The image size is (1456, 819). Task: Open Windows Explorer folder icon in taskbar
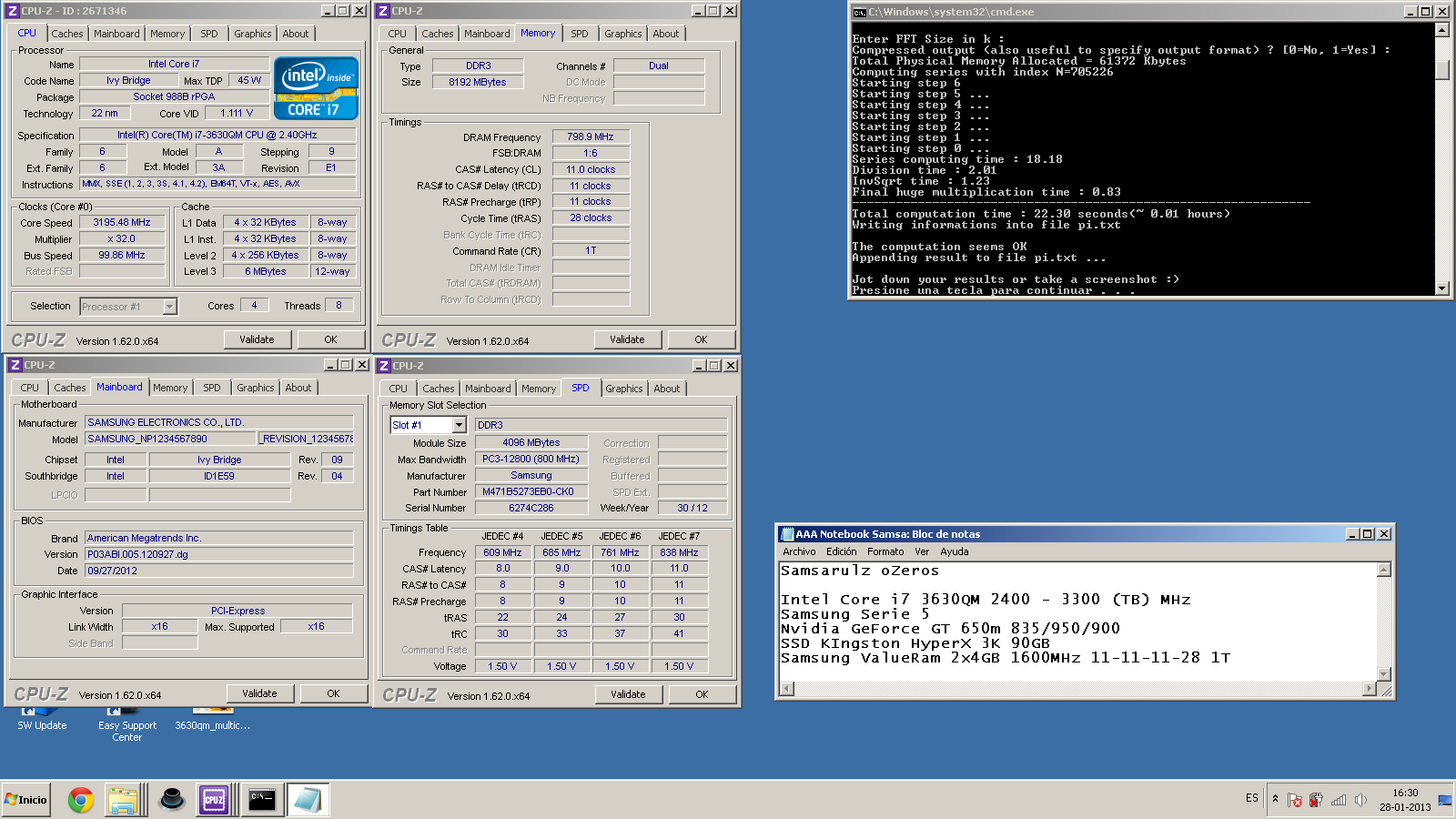pos(123,800)
